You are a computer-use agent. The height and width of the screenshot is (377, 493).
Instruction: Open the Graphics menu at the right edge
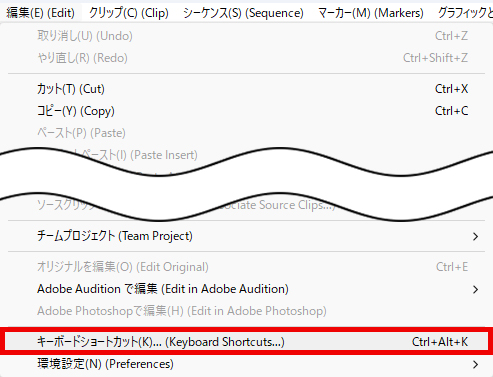click(465, 13)
